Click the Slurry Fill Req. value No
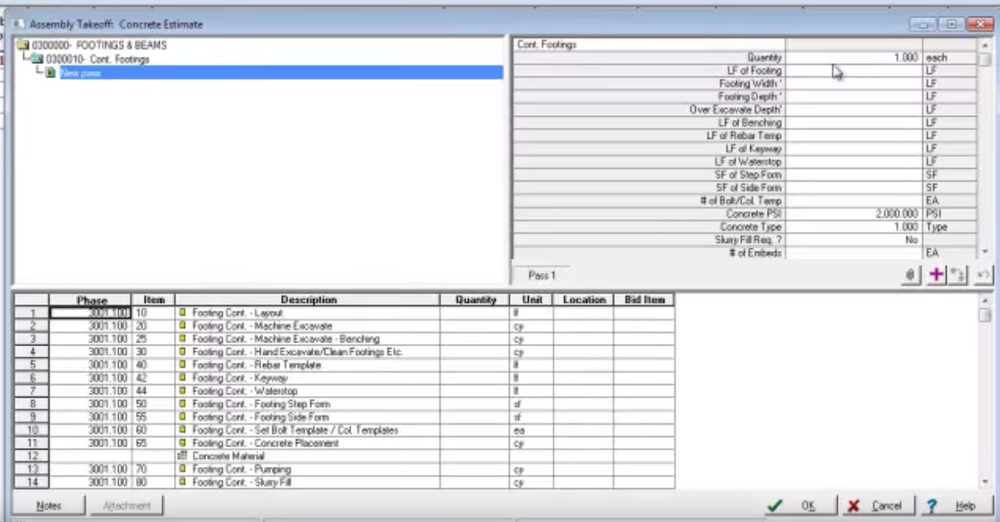 pyautogui.click(x=853, y=240)
